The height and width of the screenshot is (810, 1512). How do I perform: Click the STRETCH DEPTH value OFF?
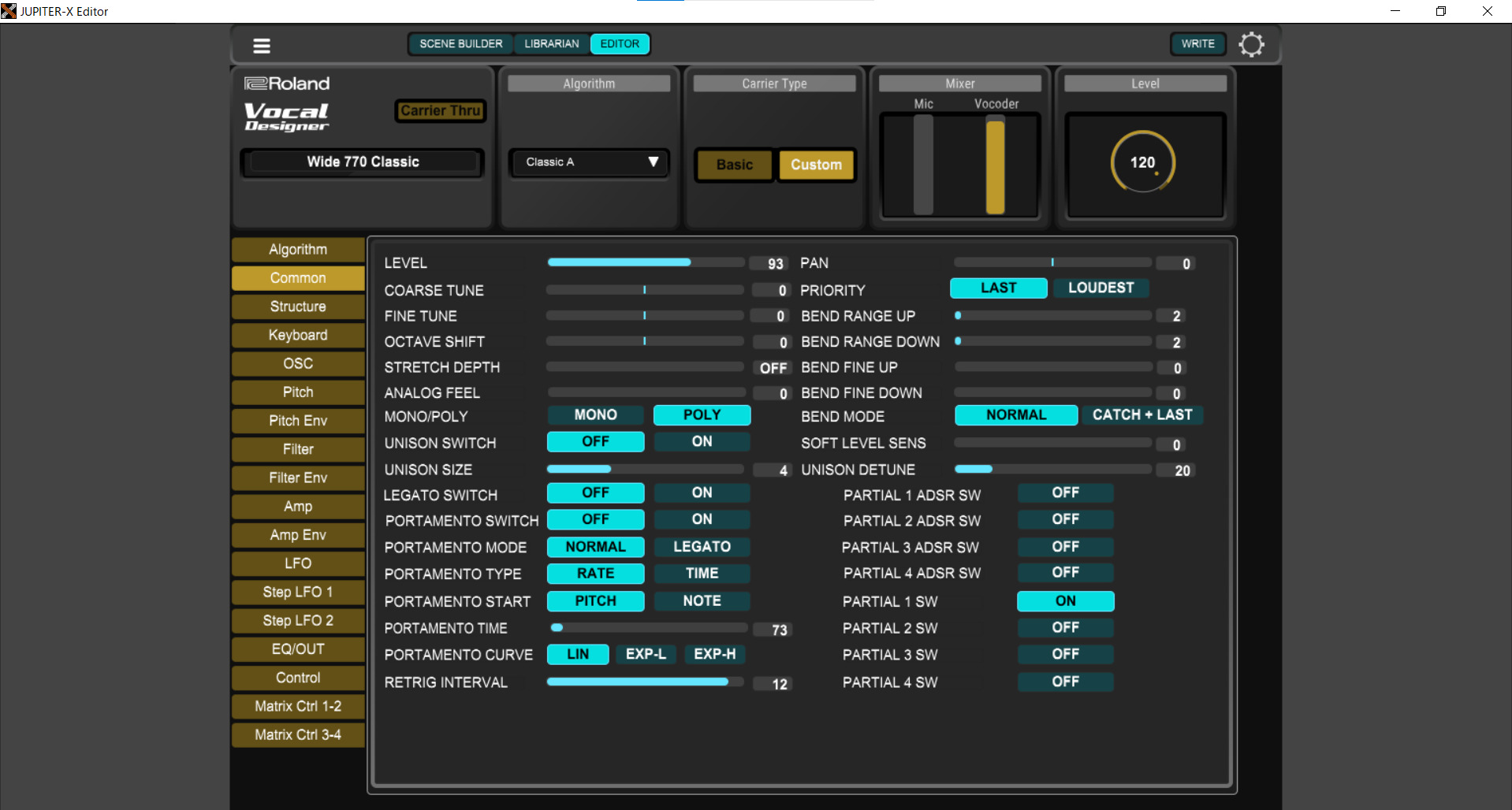(x=773, y=368)
